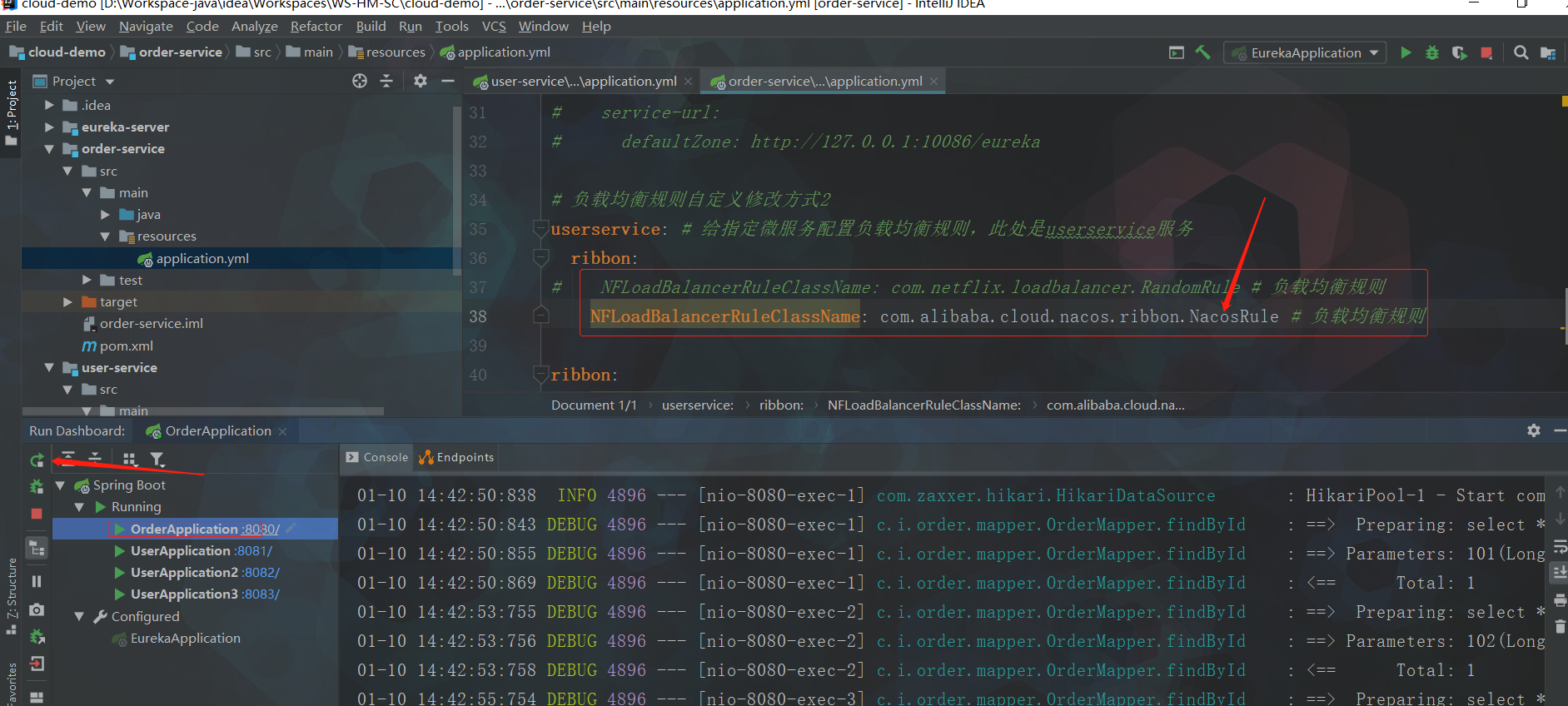Toggle the Run Dashboard filter funnel
The image size is (1568, 706).
[x=157, y=459]
